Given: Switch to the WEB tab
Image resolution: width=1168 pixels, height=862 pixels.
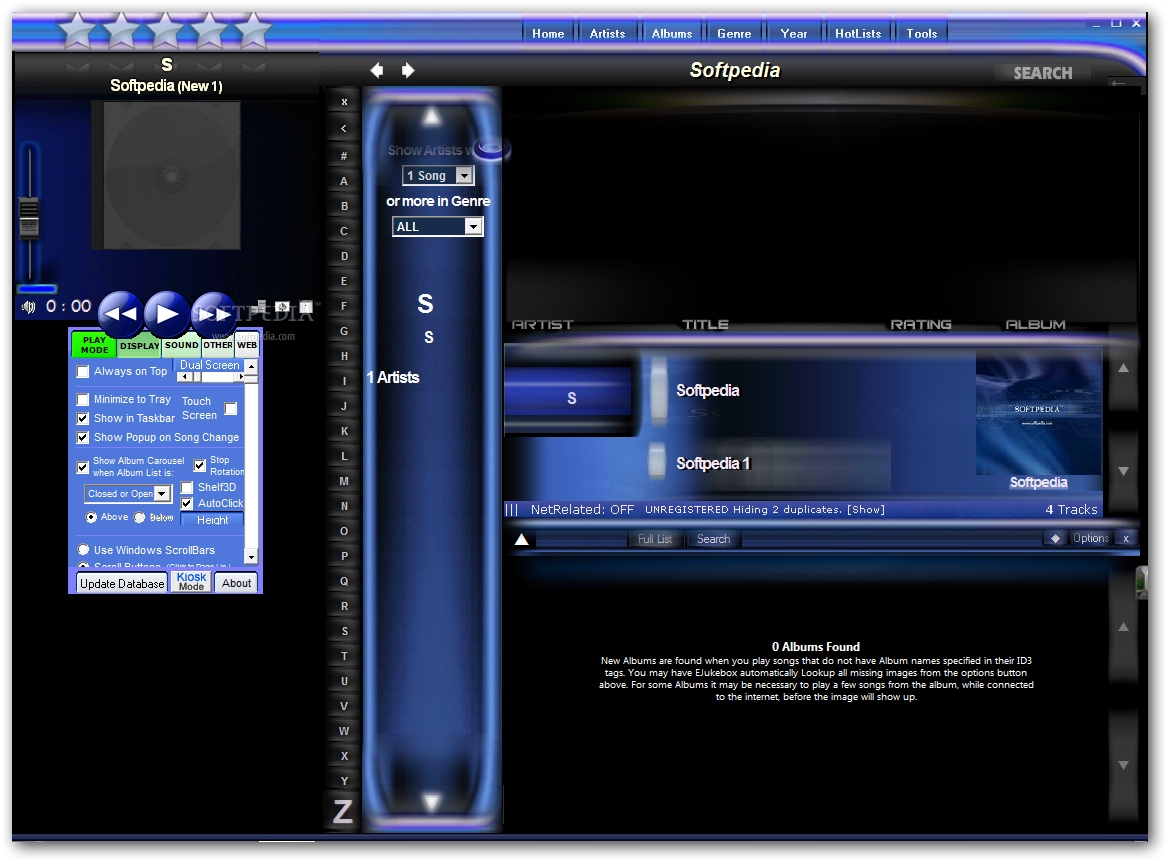Looking at the screenshot, I should [x=247, y=345].
